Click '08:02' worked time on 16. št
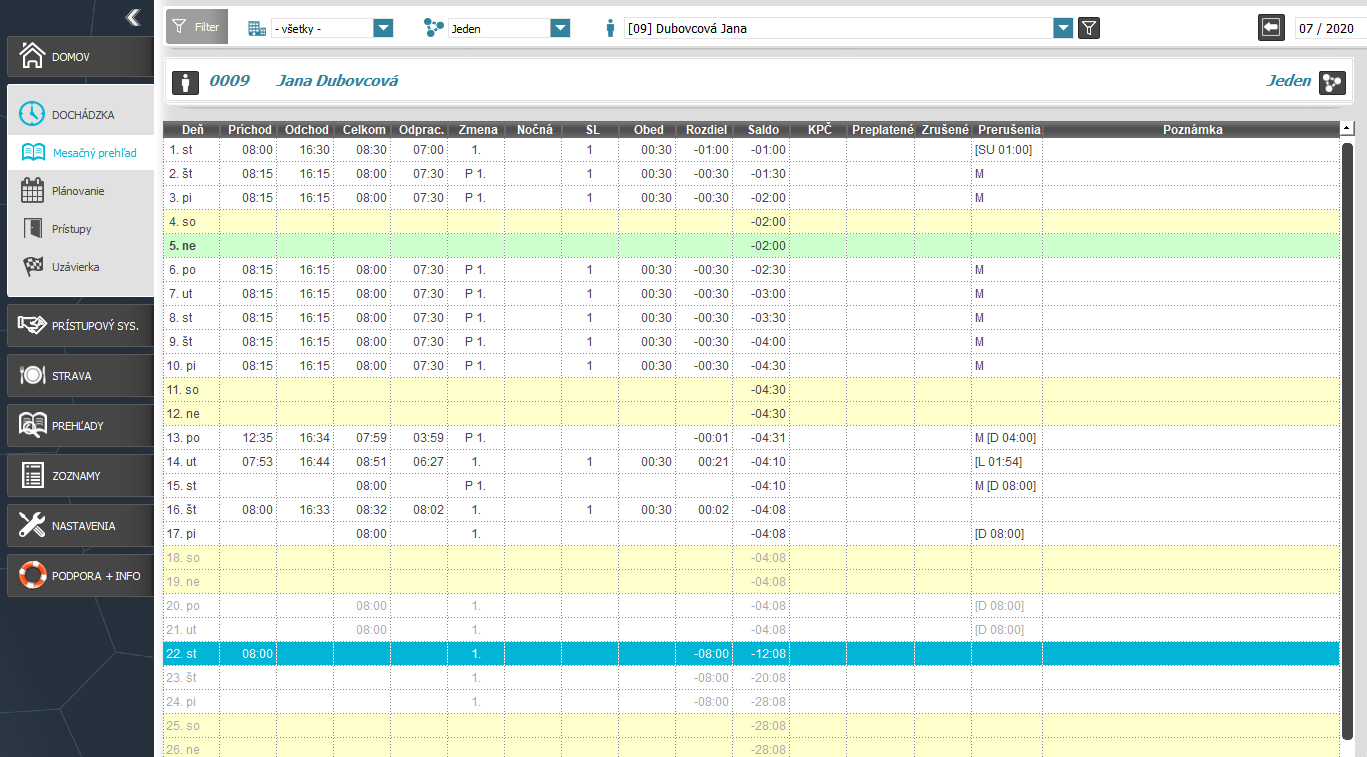This screenshot has height=757, width=1367. (428, 510)
